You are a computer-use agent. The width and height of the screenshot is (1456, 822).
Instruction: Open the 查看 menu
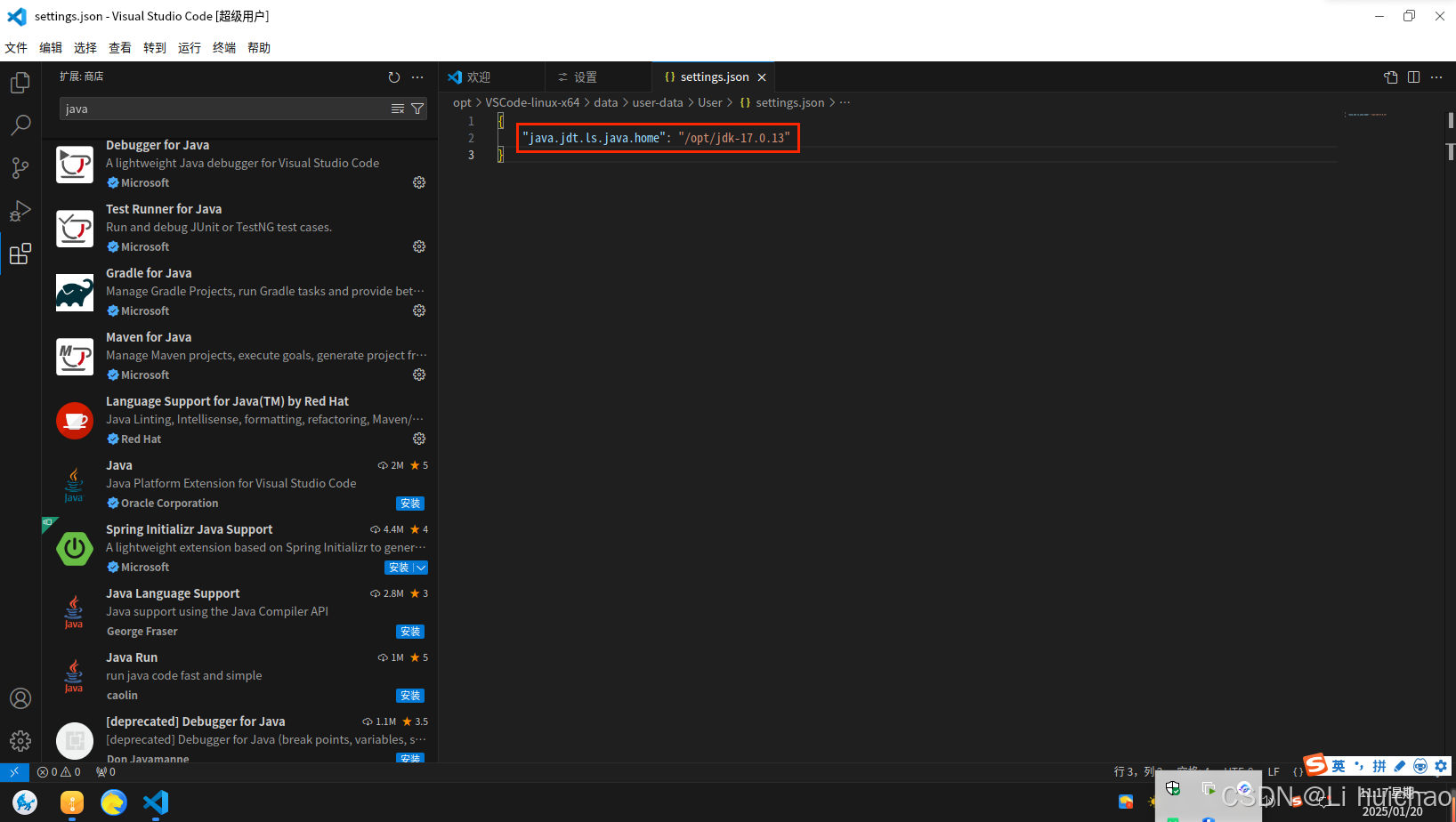pyautogui.click(x=120, y=48)
